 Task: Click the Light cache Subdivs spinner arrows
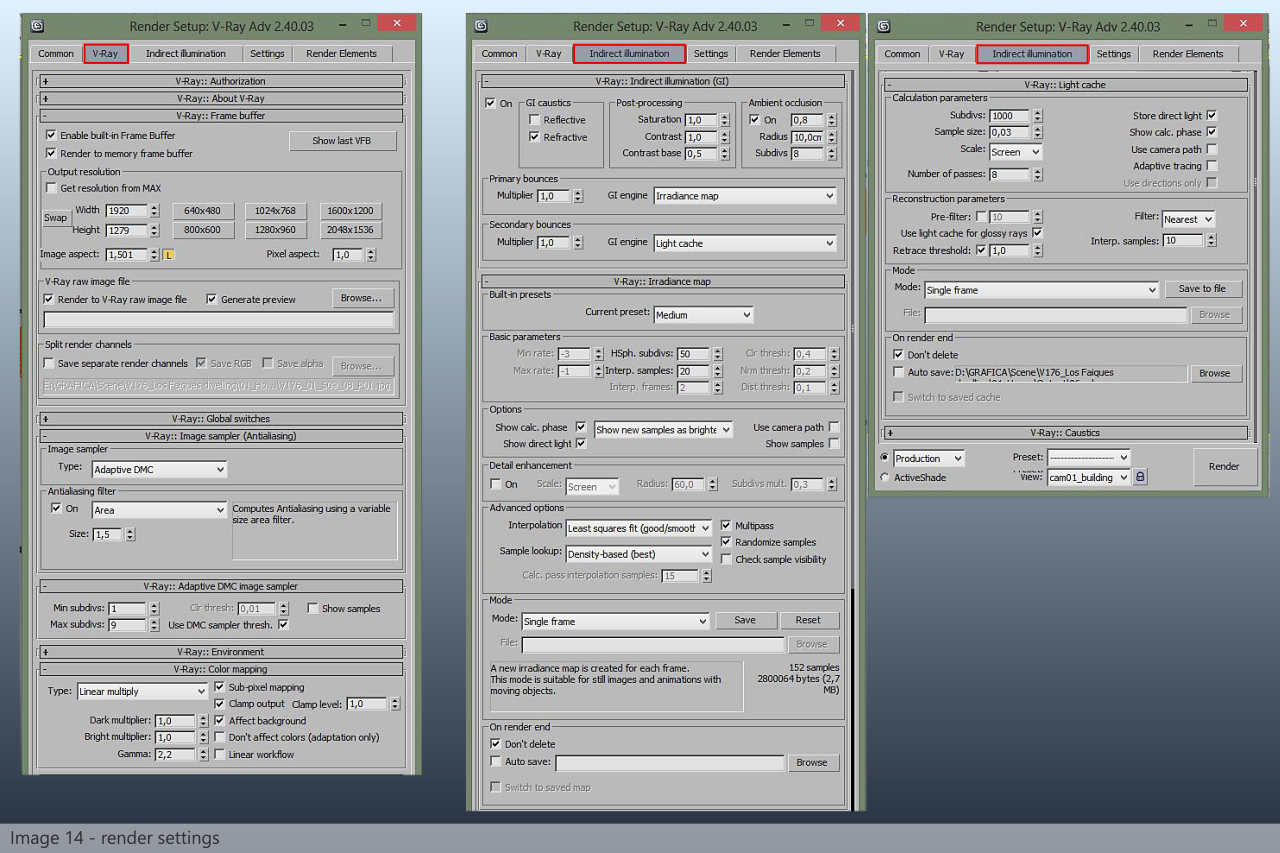point(1037,116)
